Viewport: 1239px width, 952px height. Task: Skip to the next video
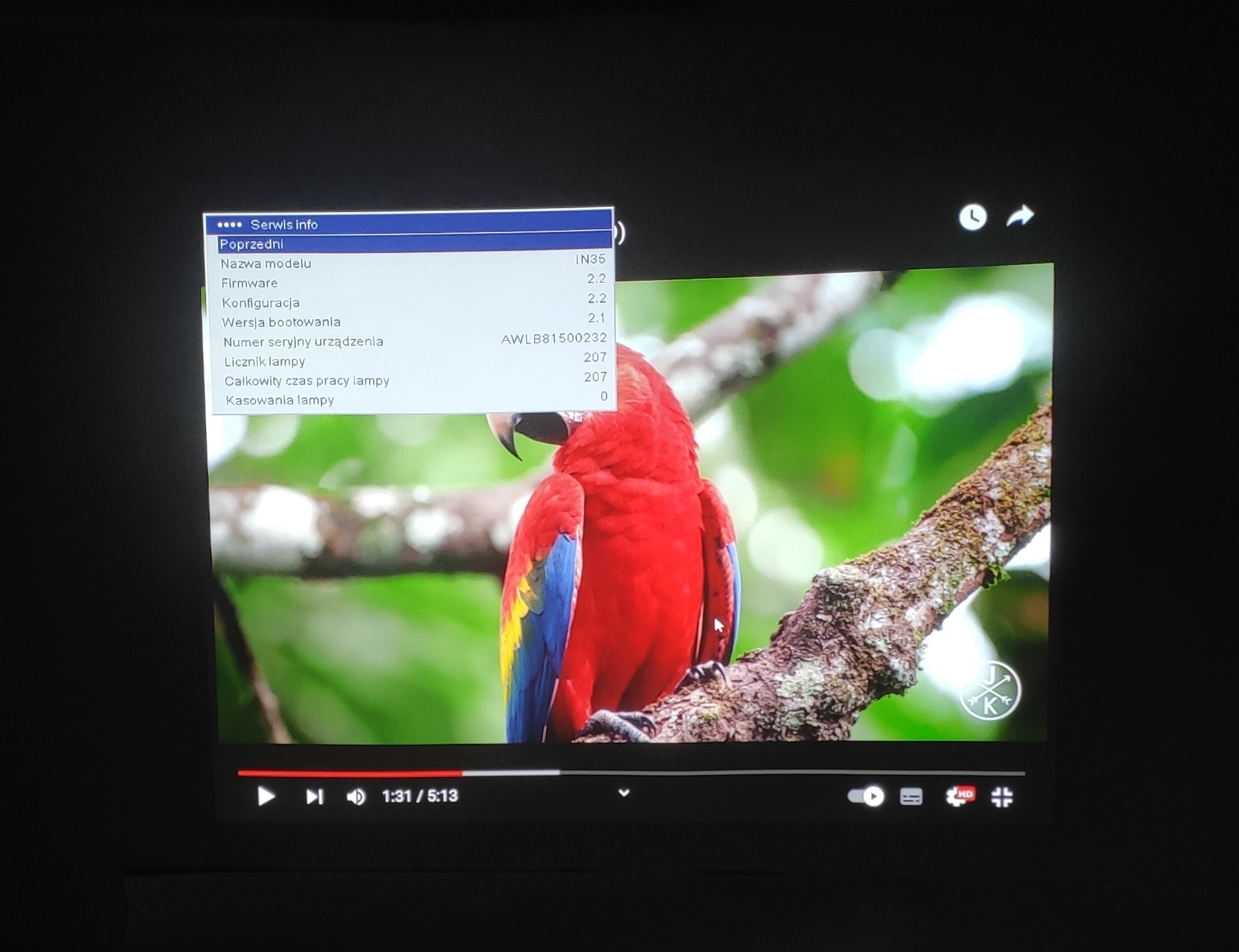click(x=315, y=797)
